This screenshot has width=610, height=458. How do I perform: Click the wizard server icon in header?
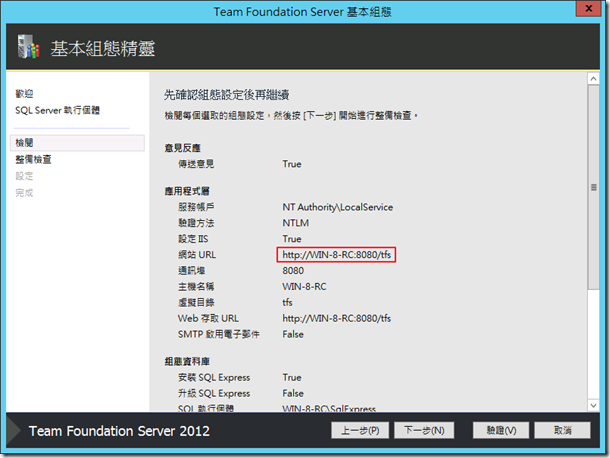(x=29, y=47)
